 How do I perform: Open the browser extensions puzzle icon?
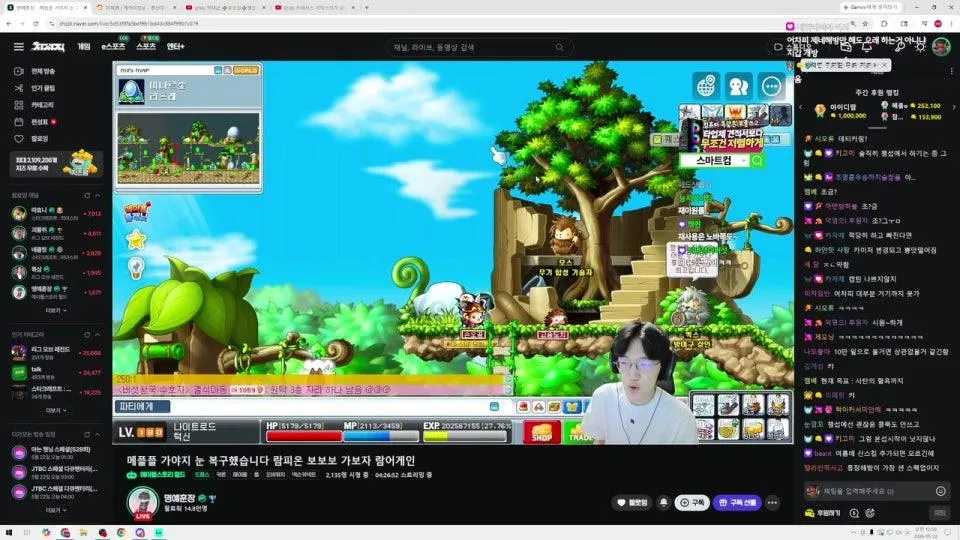click(x=884, y=23)
